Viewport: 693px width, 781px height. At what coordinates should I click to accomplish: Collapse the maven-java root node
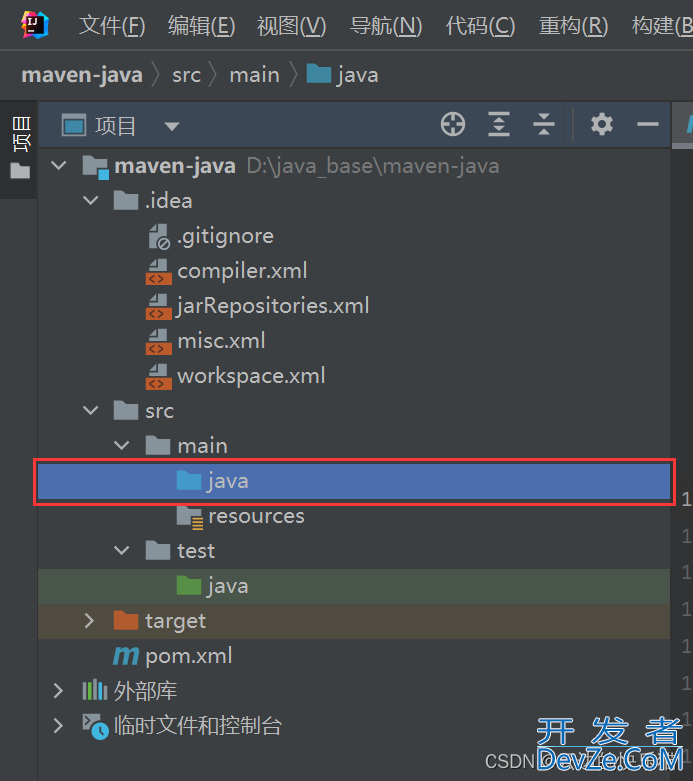pyautogui.click(x=59, y=165)
